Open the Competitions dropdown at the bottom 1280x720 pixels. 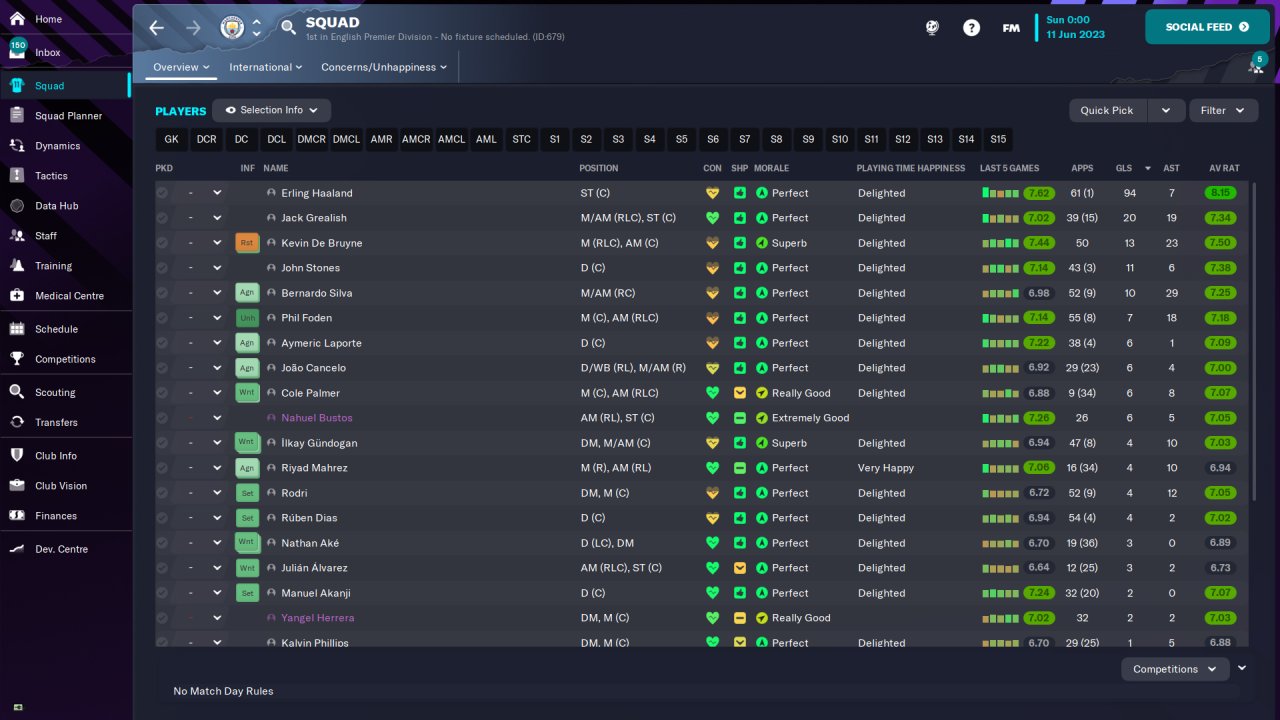click(1175, 669)
